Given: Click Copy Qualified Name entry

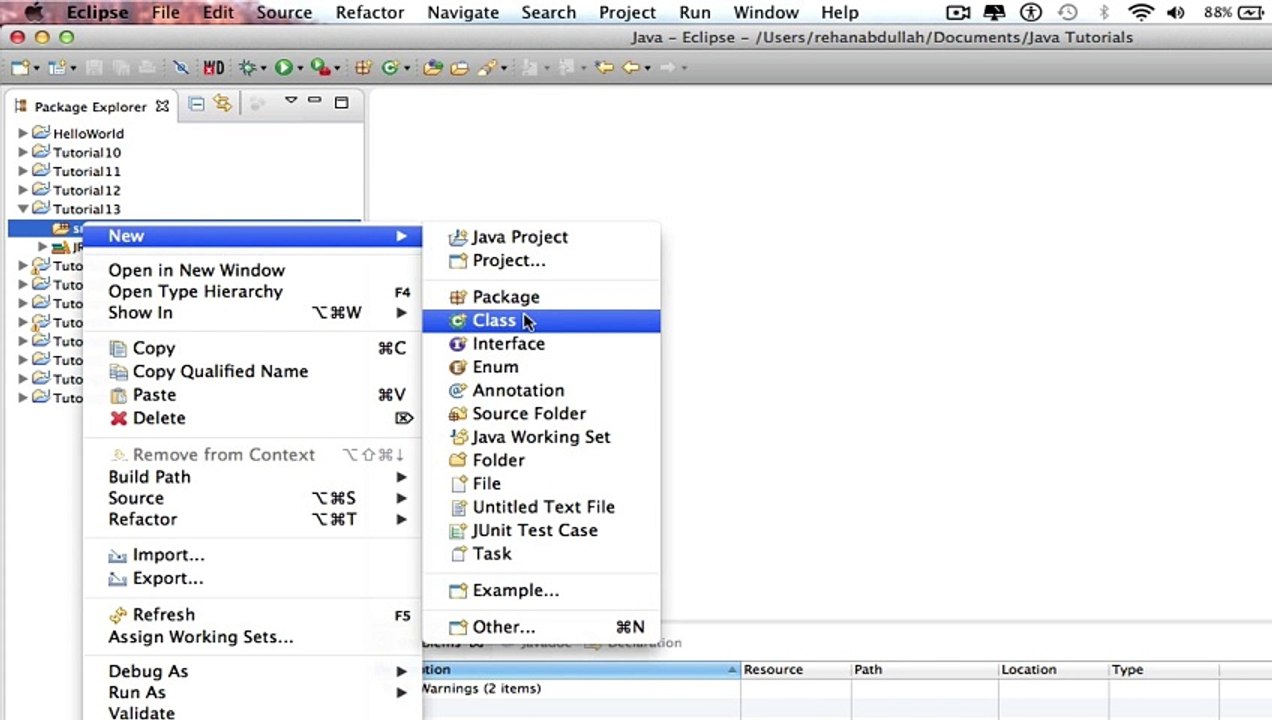Looking at the screenshot, I should [x=252, y=371].
